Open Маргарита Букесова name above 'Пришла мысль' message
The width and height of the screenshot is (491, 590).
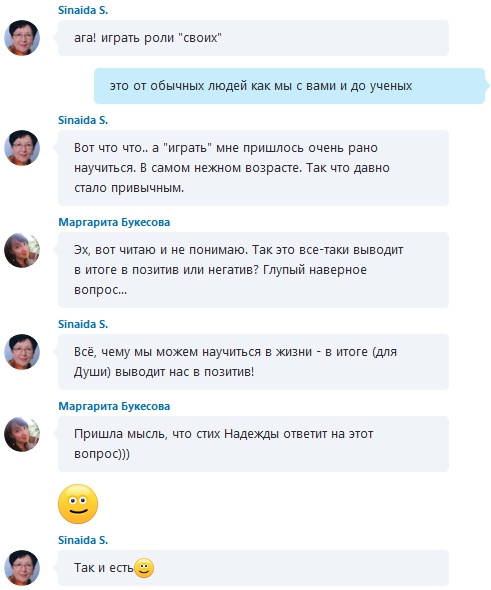[x=114, y=406]
